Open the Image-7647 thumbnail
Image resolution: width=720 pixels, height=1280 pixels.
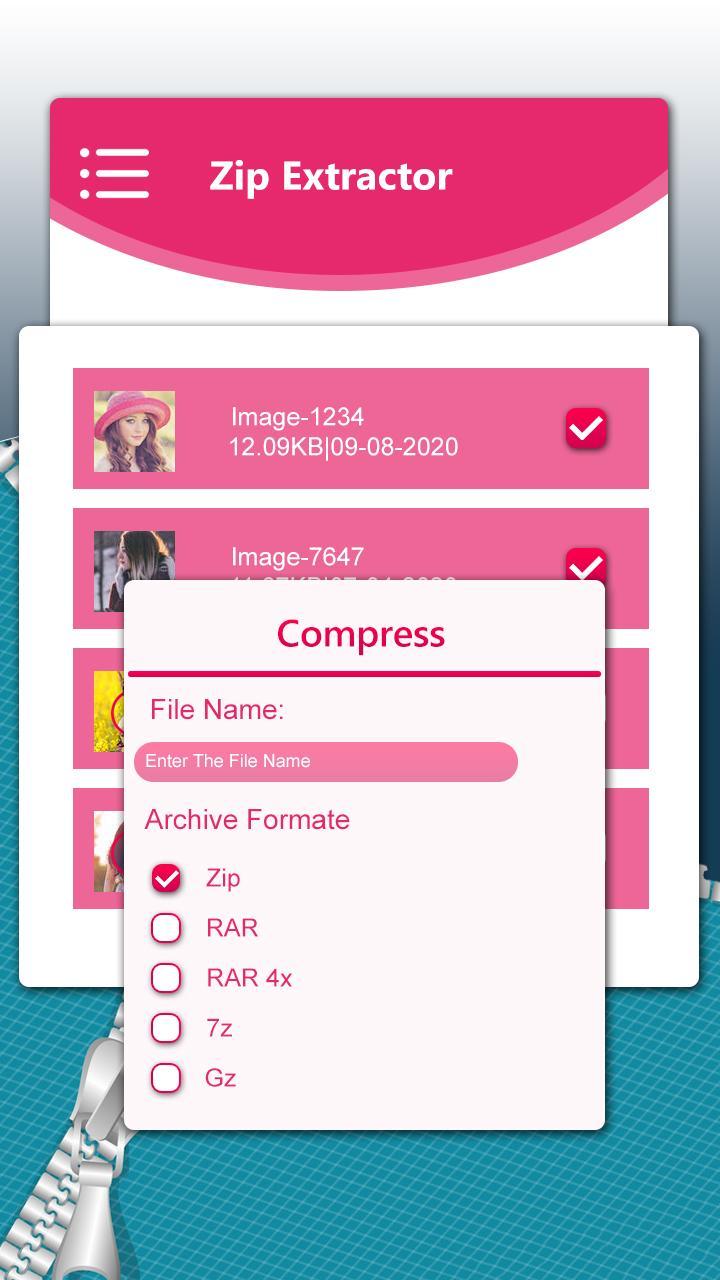click(x=134, y=556)
